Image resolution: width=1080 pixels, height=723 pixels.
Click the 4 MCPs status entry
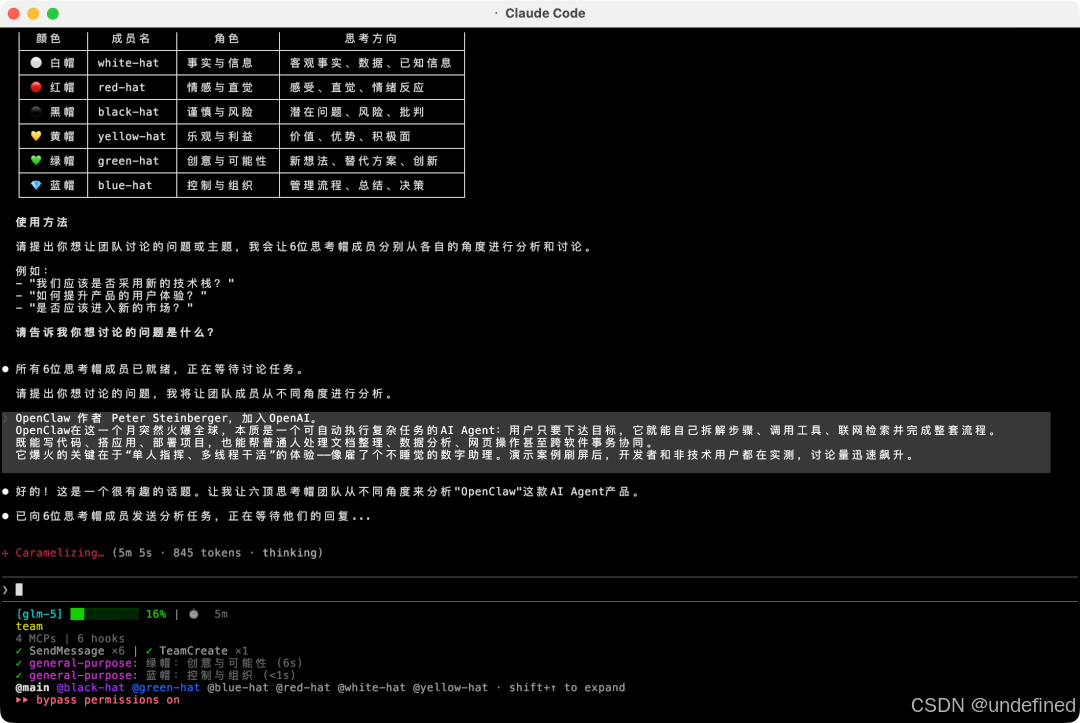(36, 638)
